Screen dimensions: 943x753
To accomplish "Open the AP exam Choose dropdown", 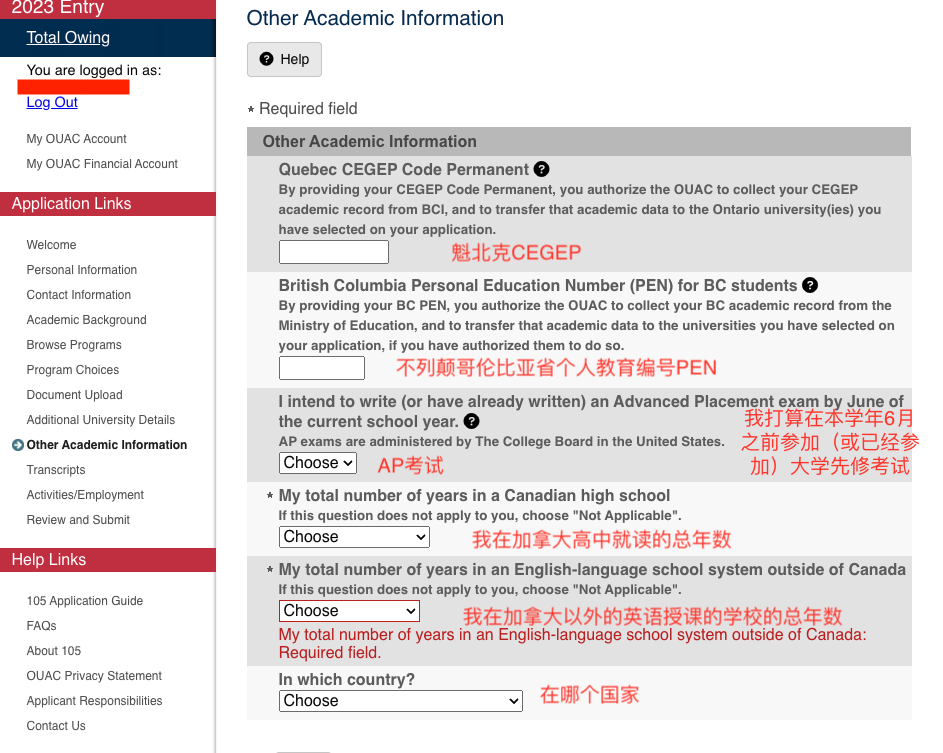I will [317, 462].
